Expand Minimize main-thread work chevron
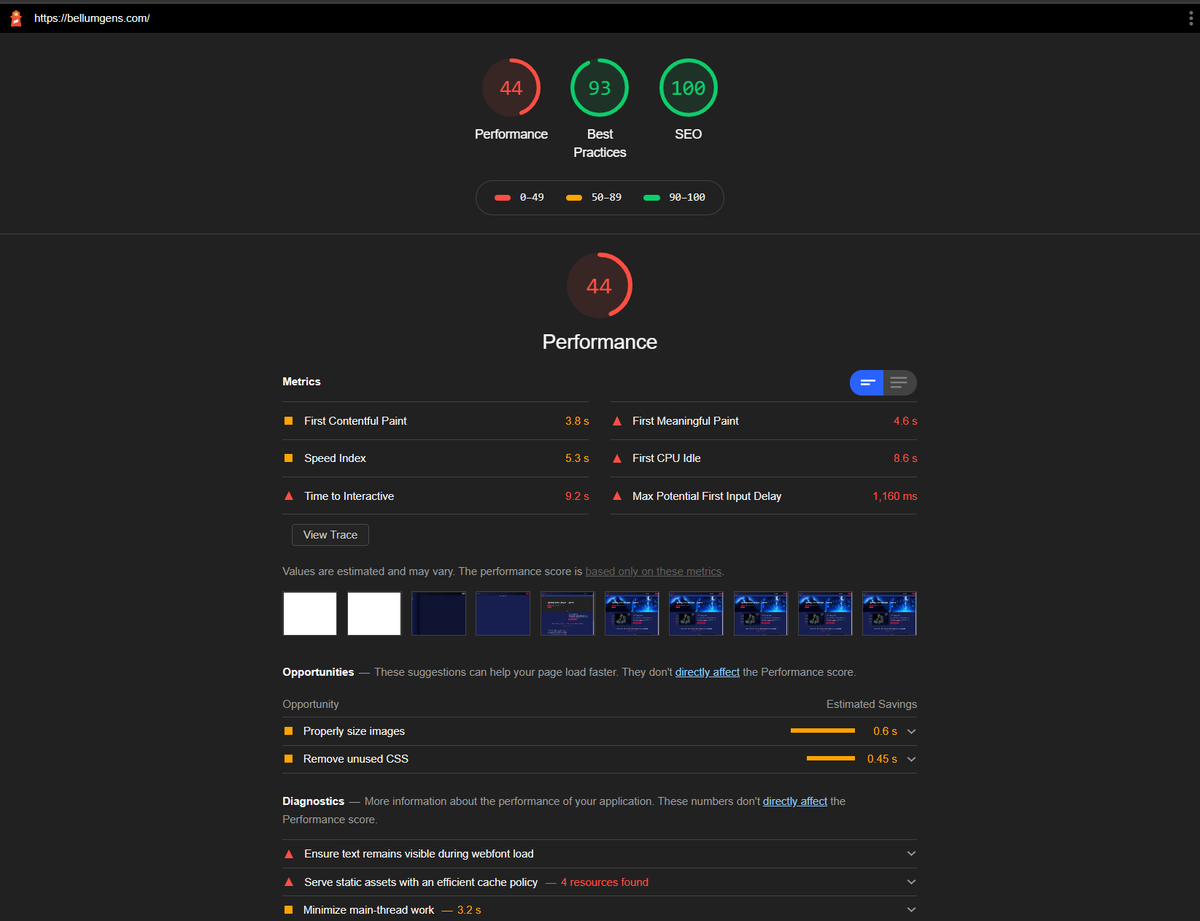1200x921 pixels. point(911,910)
